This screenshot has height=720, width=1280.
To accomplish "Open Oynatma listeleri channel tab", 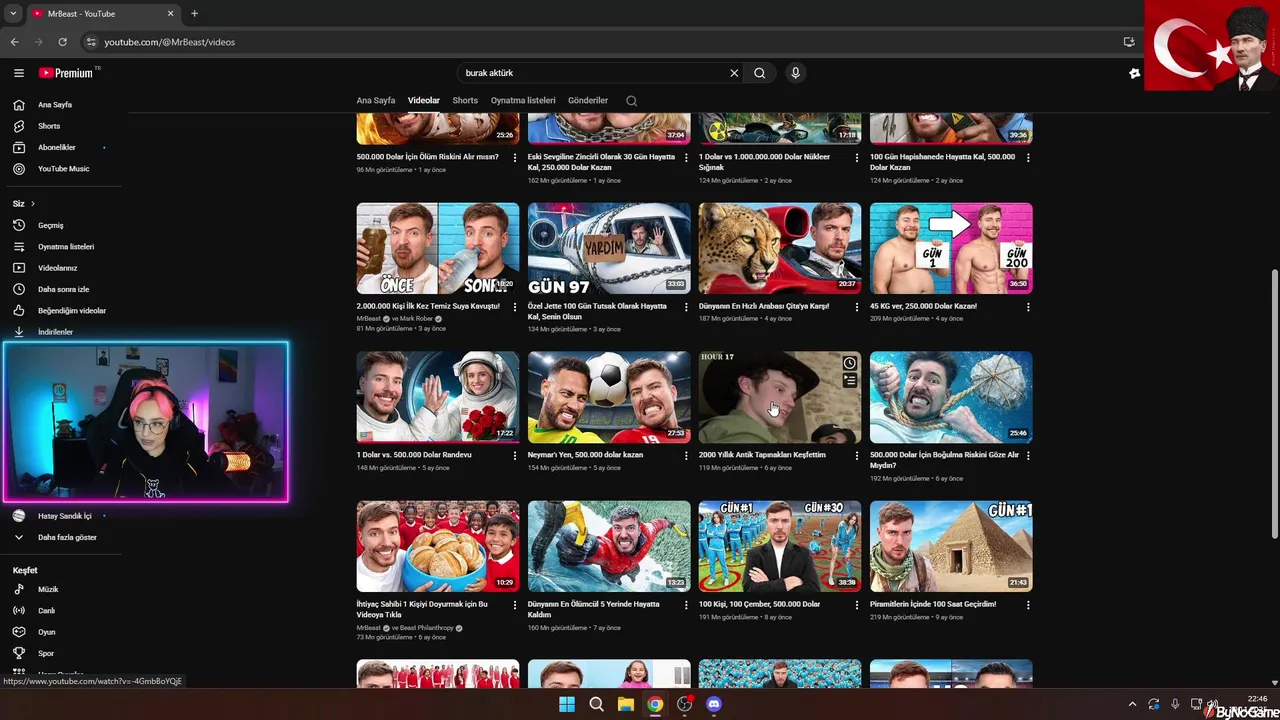I will pos(523,101).
